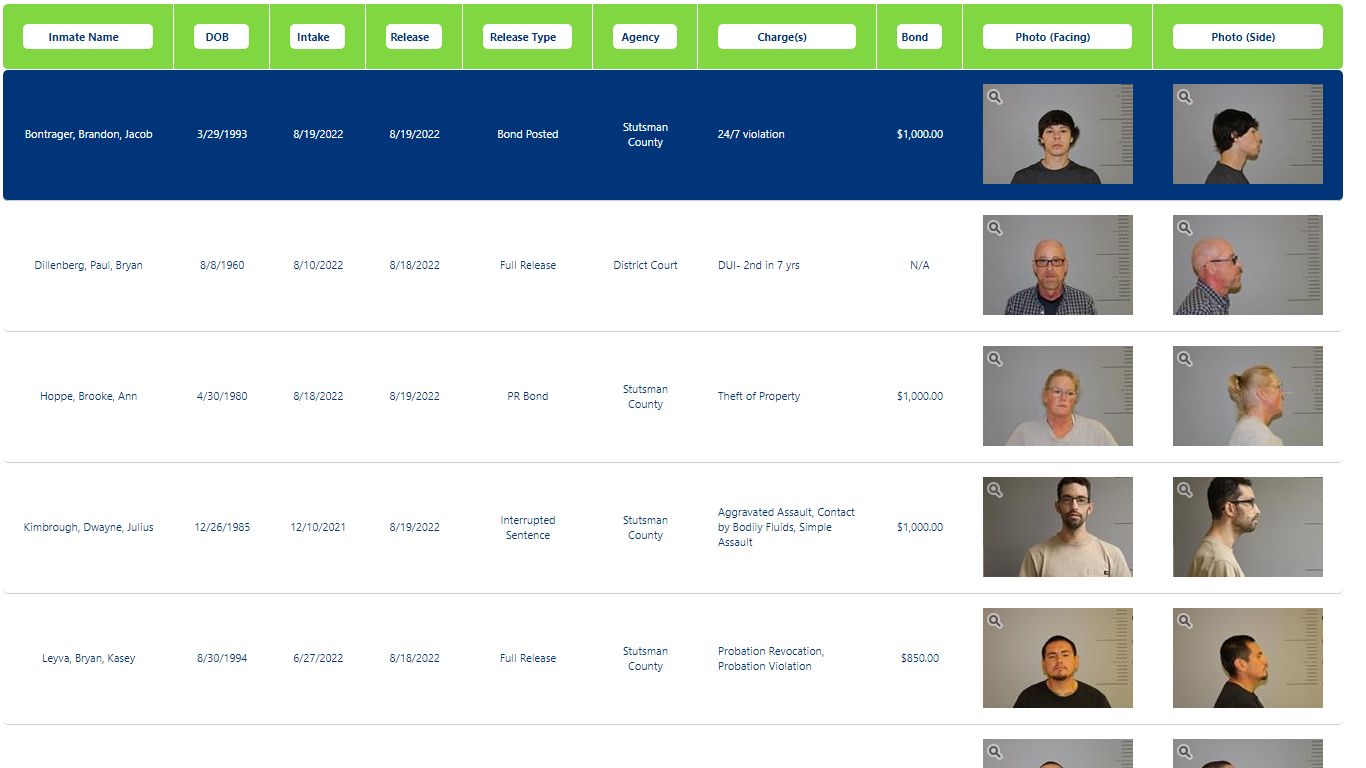Open Bontrager's side mugshot thumbnail

coord(1248,134)
